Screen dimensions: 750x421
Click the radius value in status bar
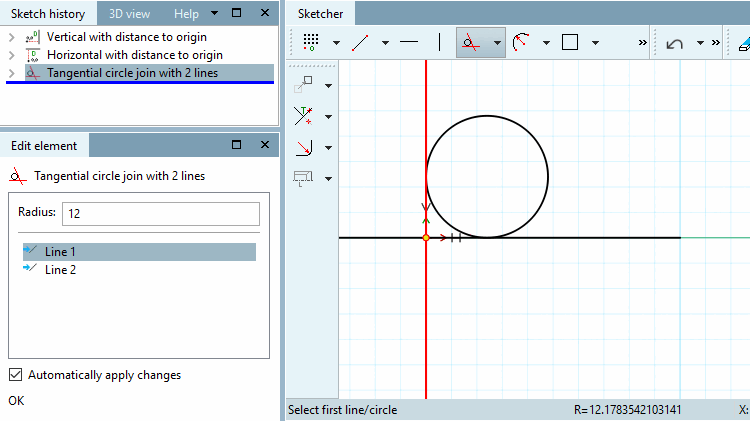click(x=628, y=410)
